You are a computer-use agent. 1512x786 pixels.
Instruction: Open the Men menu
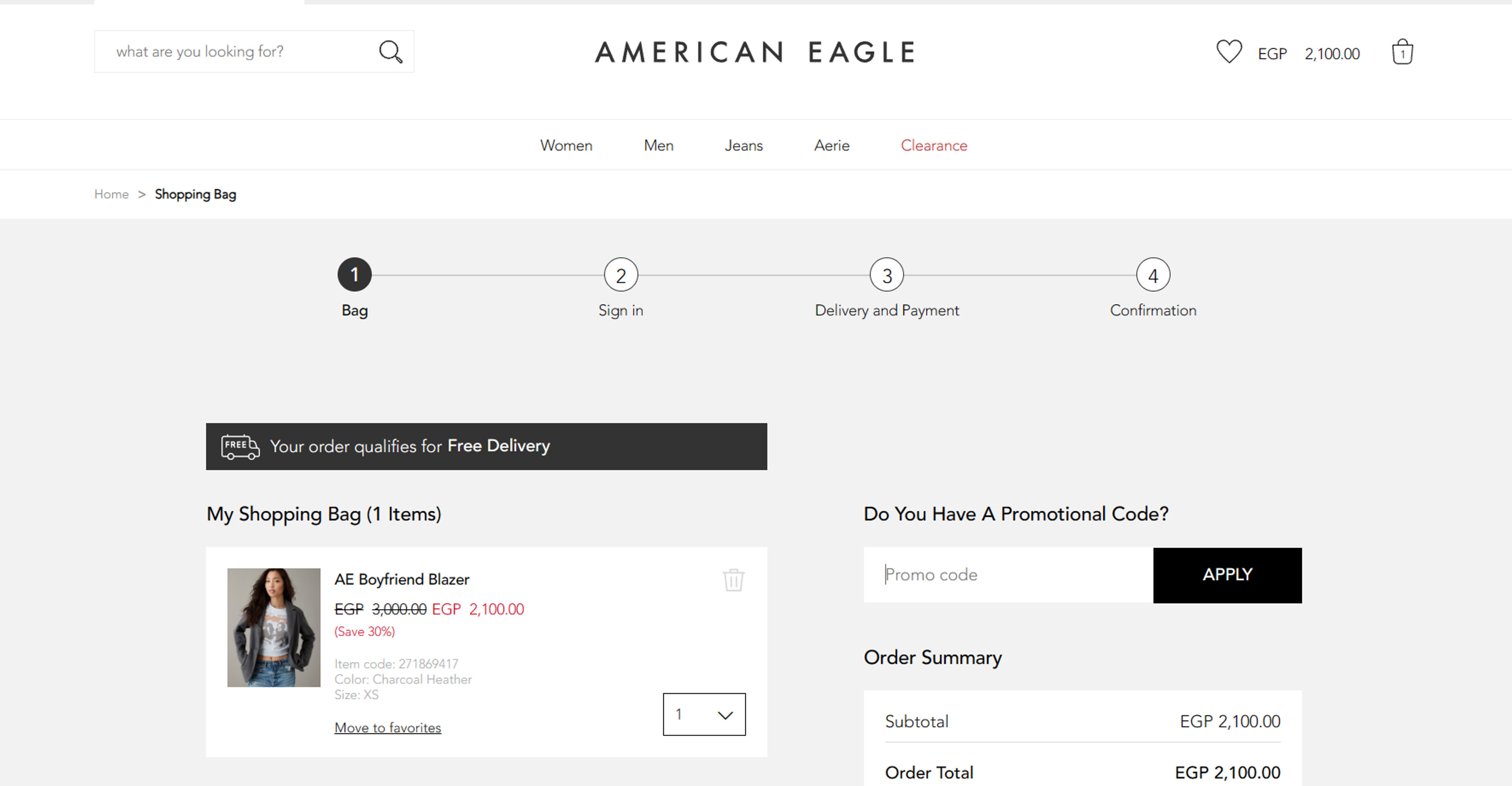point(658,146)
